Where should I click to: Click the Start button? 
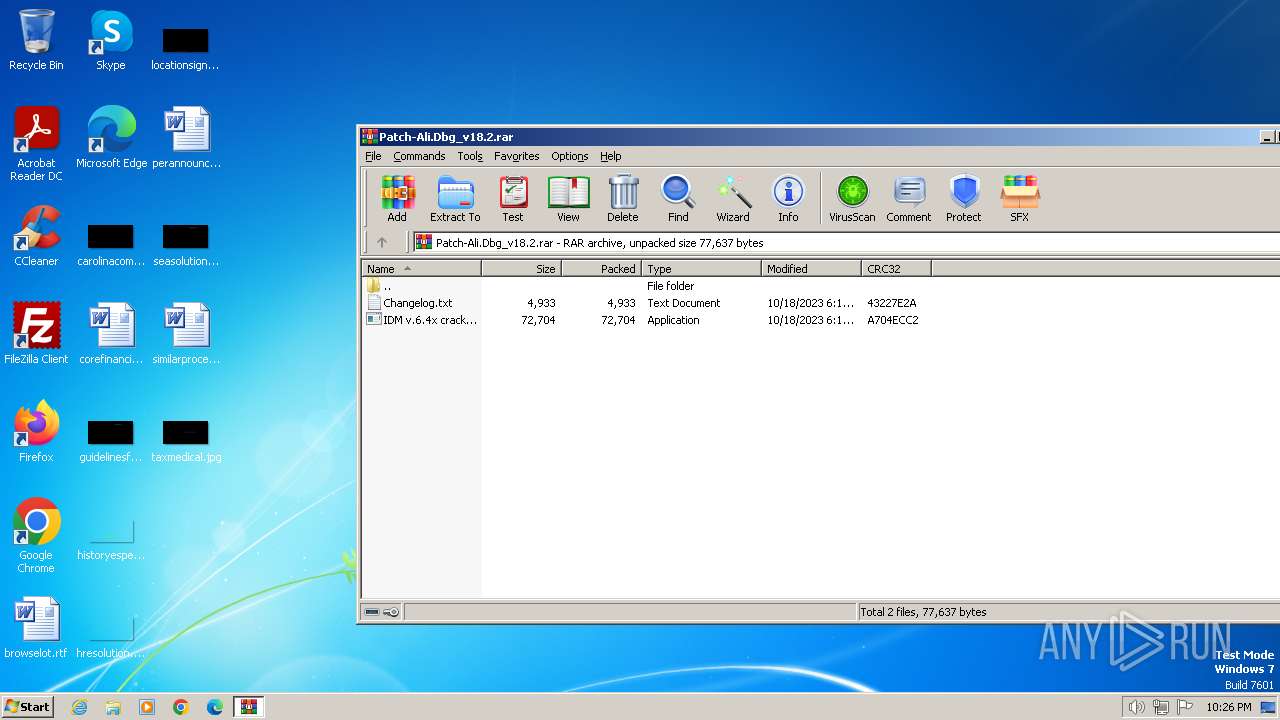click(27, 707)
